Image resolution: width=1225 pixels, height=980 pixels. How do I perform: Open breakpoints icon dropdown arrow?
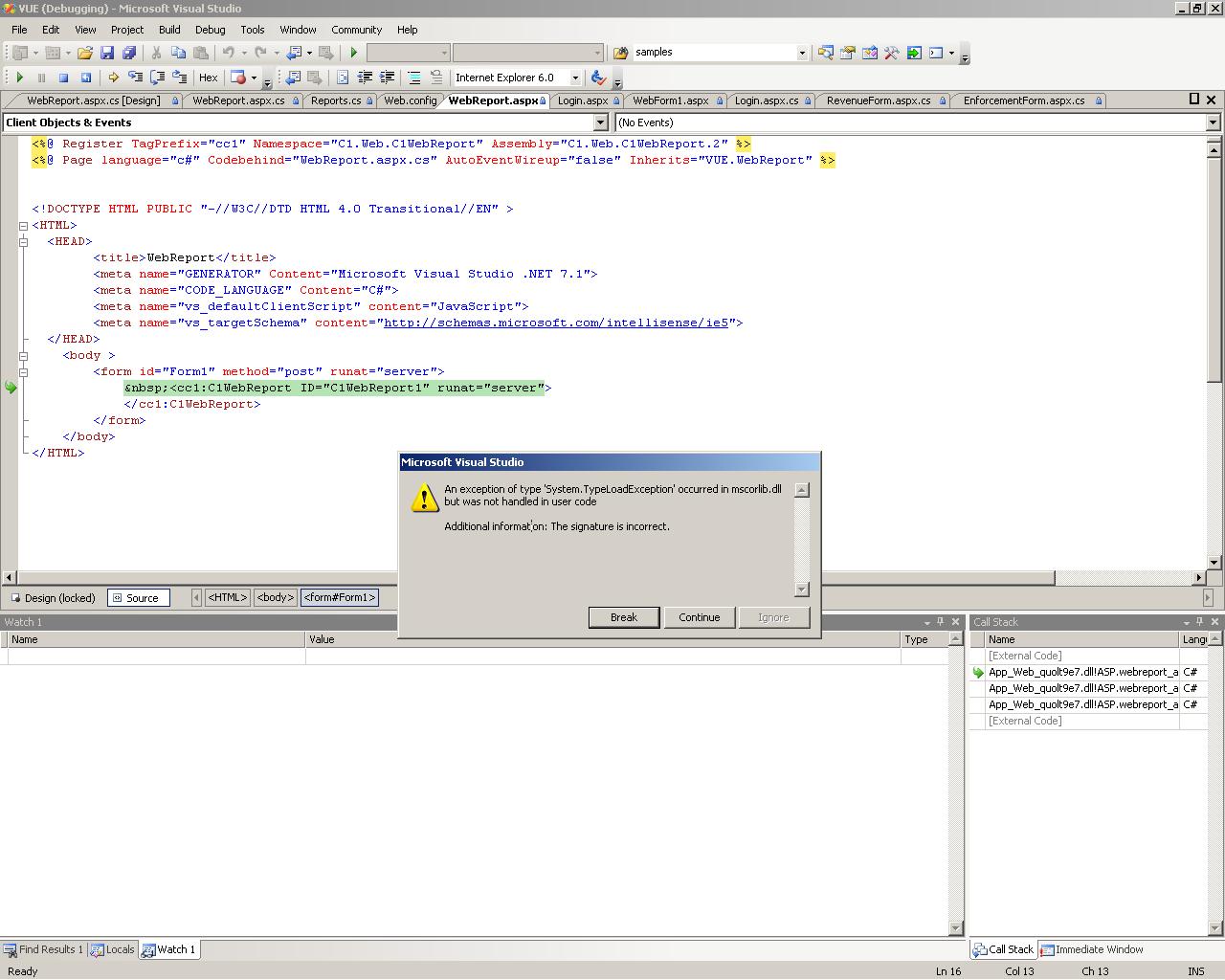(254, 78)
